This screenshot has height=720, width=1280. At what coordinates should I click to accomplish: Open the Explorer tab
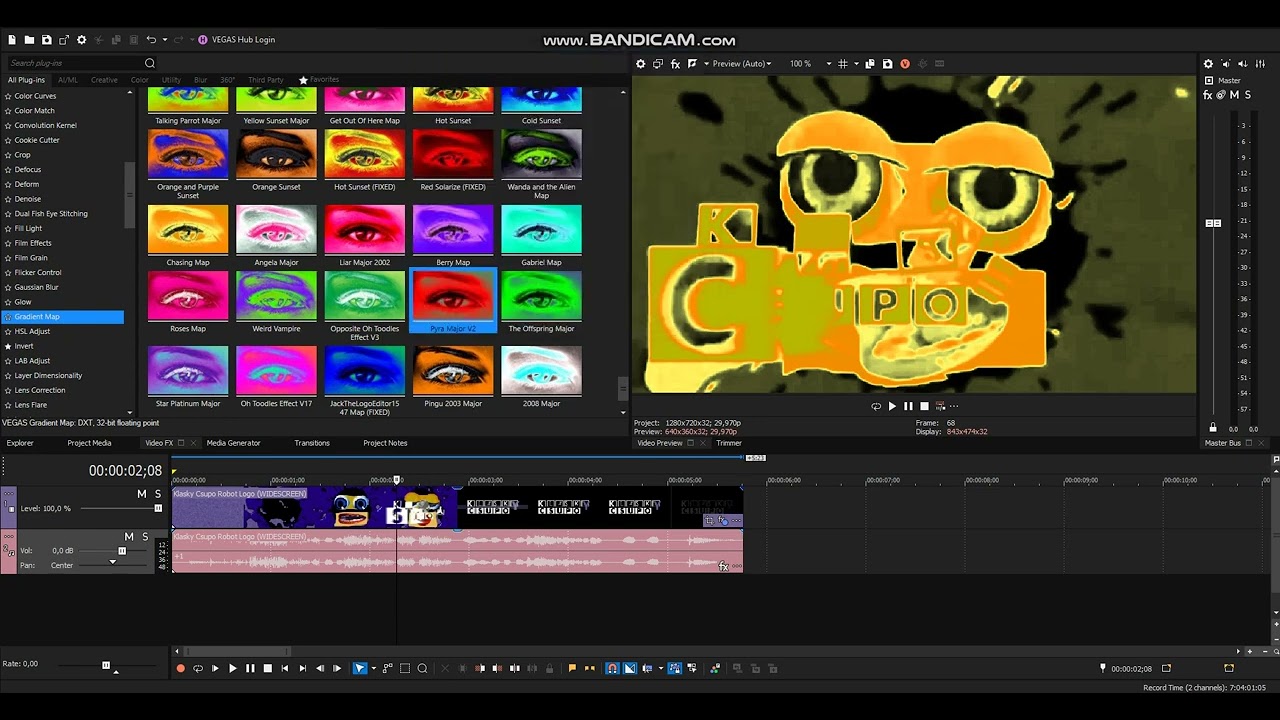tap(20, 443)
